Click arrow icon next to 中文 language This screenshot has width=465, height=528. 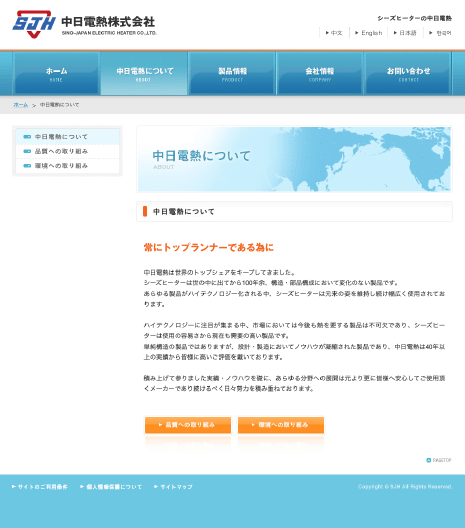point(327,33)
